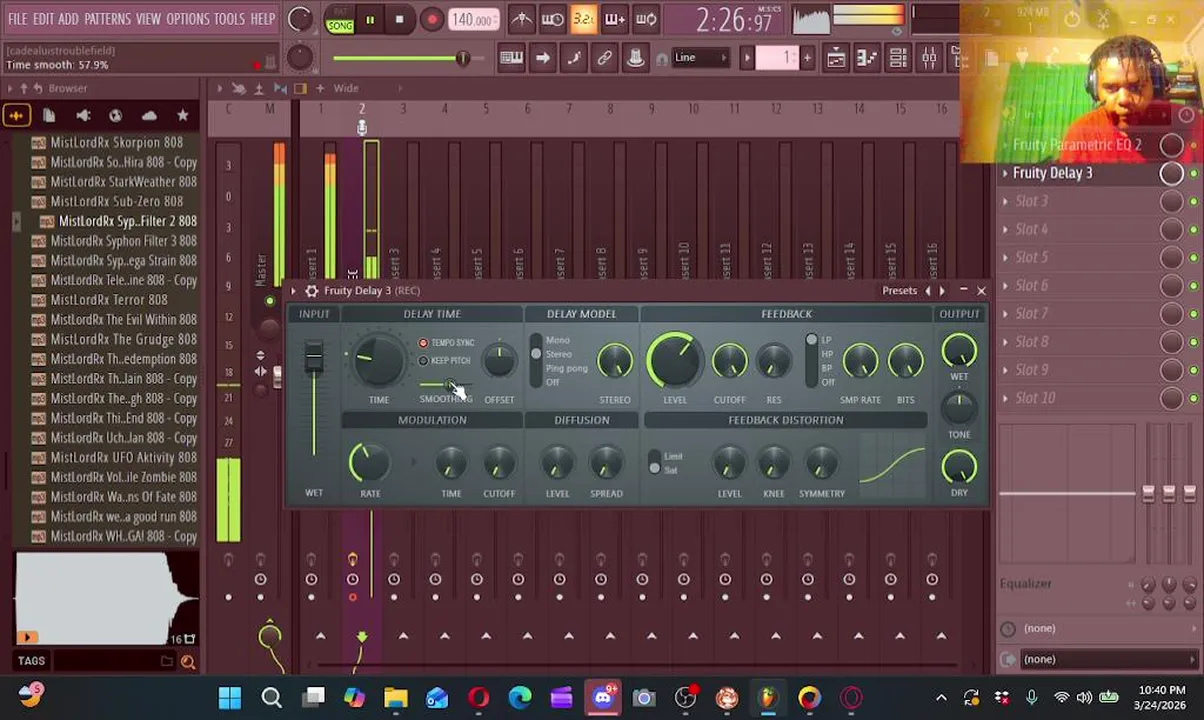Open the Wide mixer layout dropdown

346,88
